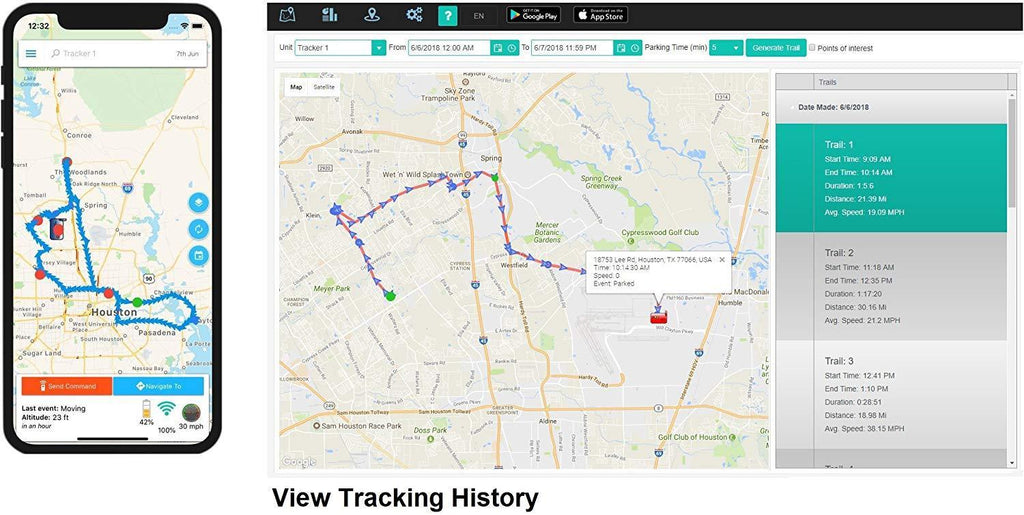
Task: Expand the Parking Time minutes dropdown
Action: 737,48
